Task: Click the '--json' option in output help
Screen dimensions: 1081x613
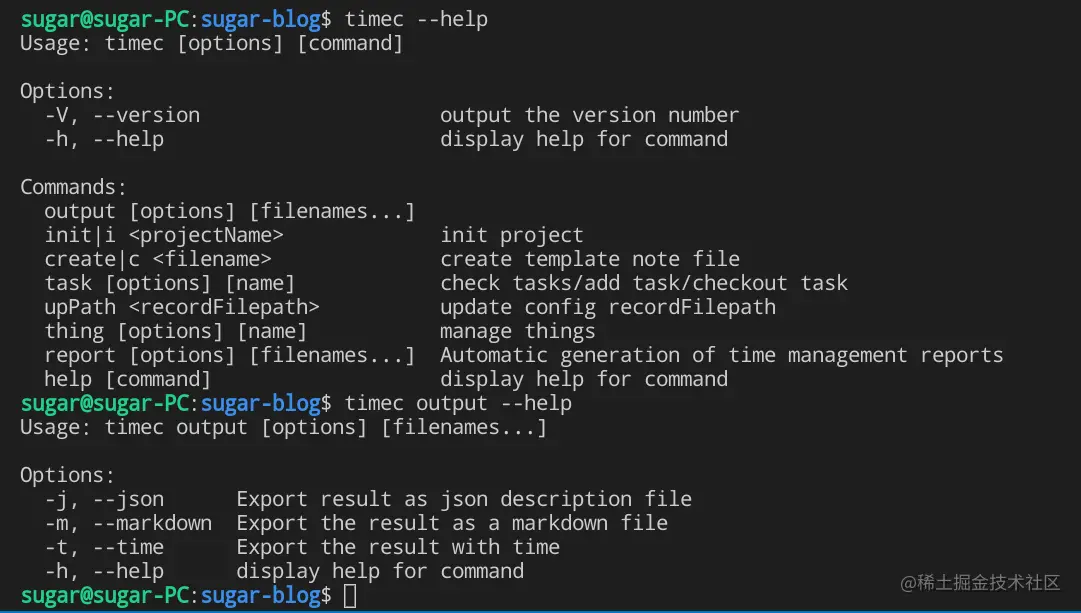Action: point(128,499)
